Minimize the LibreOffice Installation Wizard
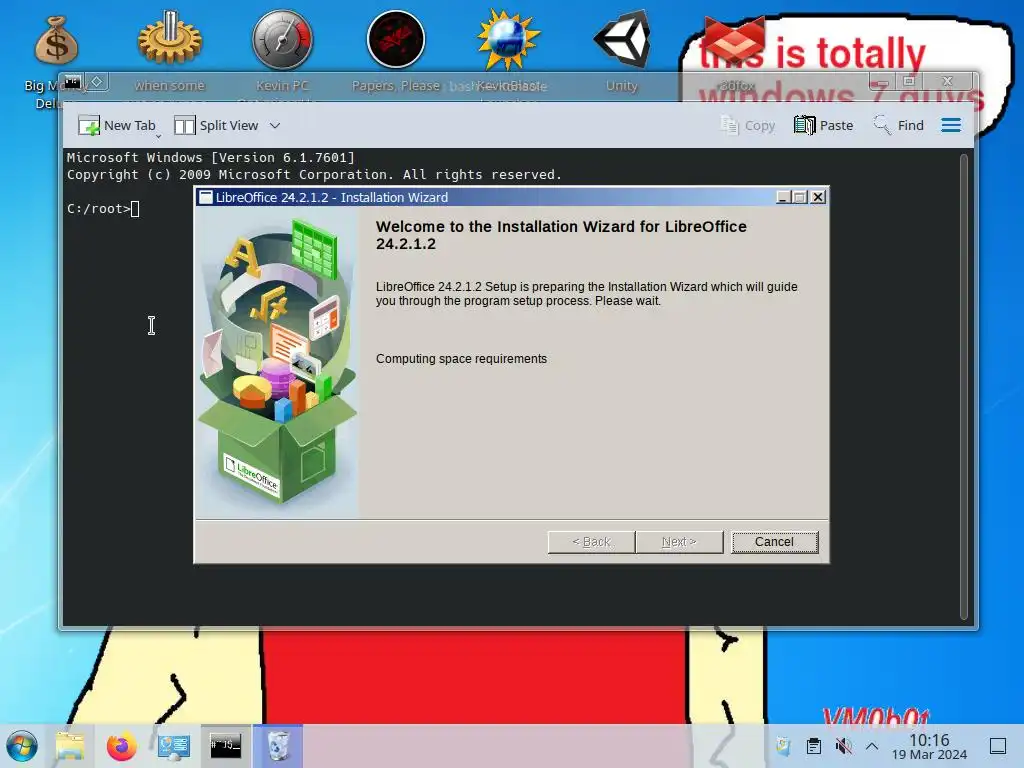Viewport: 1024px width, 768px height. pos(782,197)
